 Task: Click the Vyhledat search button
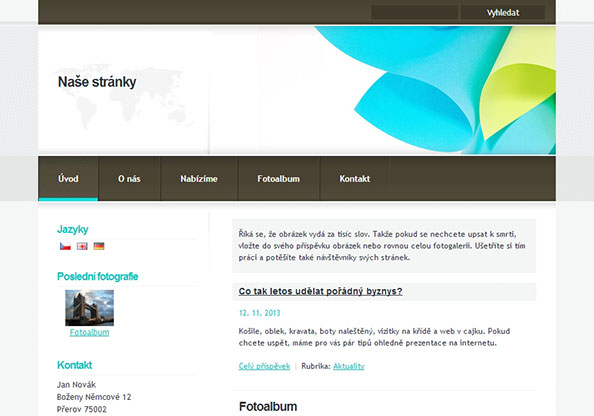503,13
